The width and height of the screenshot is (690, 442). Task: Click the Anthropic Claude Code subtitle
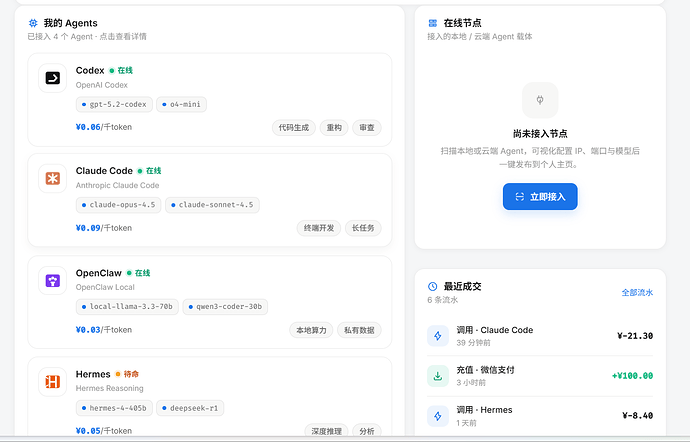[117, 185]
